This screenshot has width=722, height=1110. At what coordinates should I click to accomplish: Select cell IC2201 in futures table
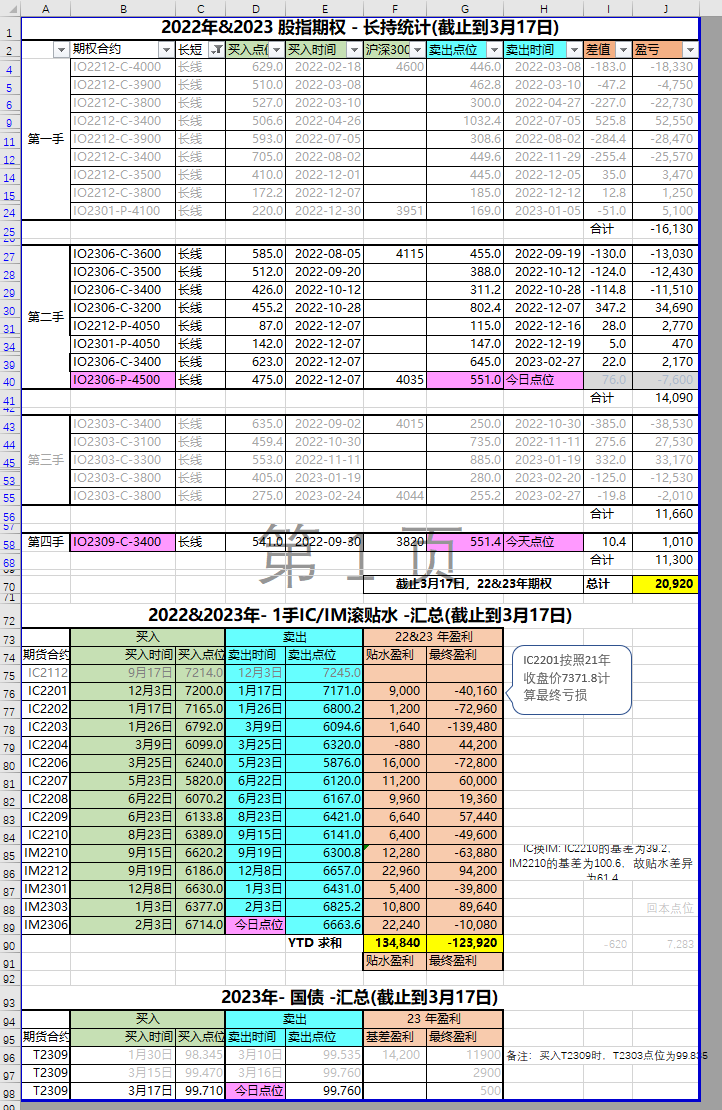[x=46, y=691]
